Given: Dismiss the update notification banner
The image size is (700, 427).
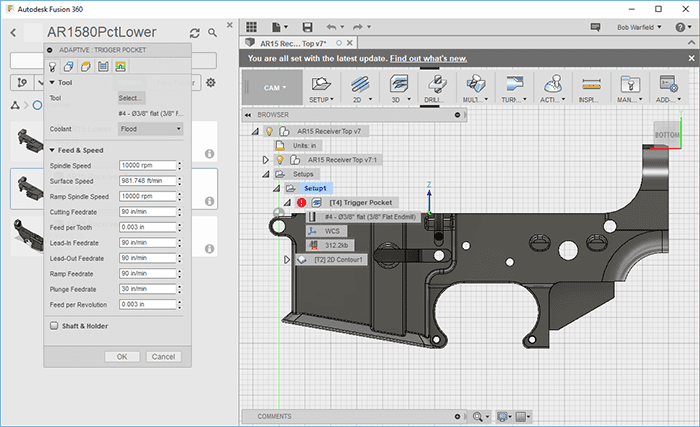Looking at the screenshot, I should (x=692, y=58).
